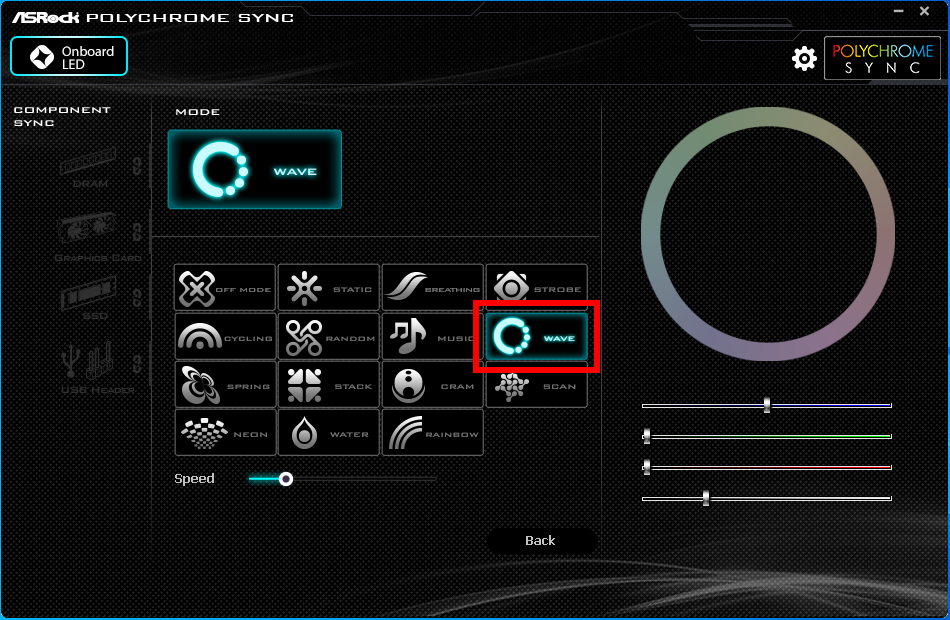This screenshot has width=950, height=620.
Task: Minimize the Polychrome Sync window
Action: (899, 12)
